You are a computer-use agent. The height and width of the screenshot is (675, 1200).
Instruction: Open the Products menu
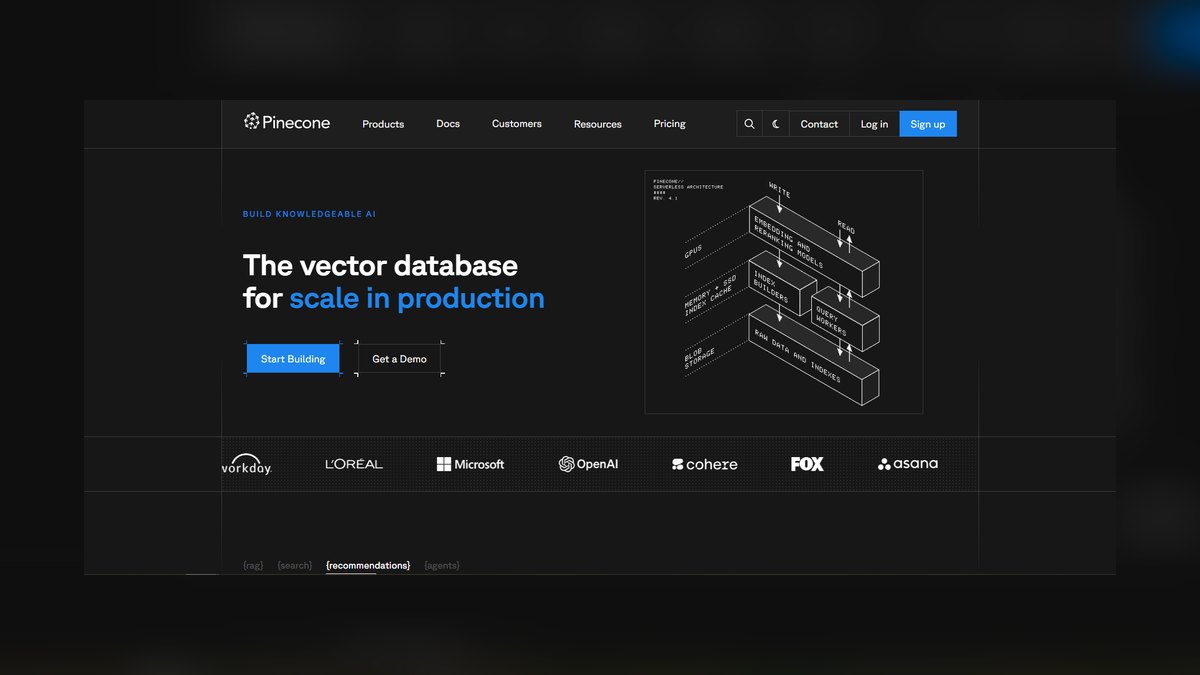tap(383, 124)
